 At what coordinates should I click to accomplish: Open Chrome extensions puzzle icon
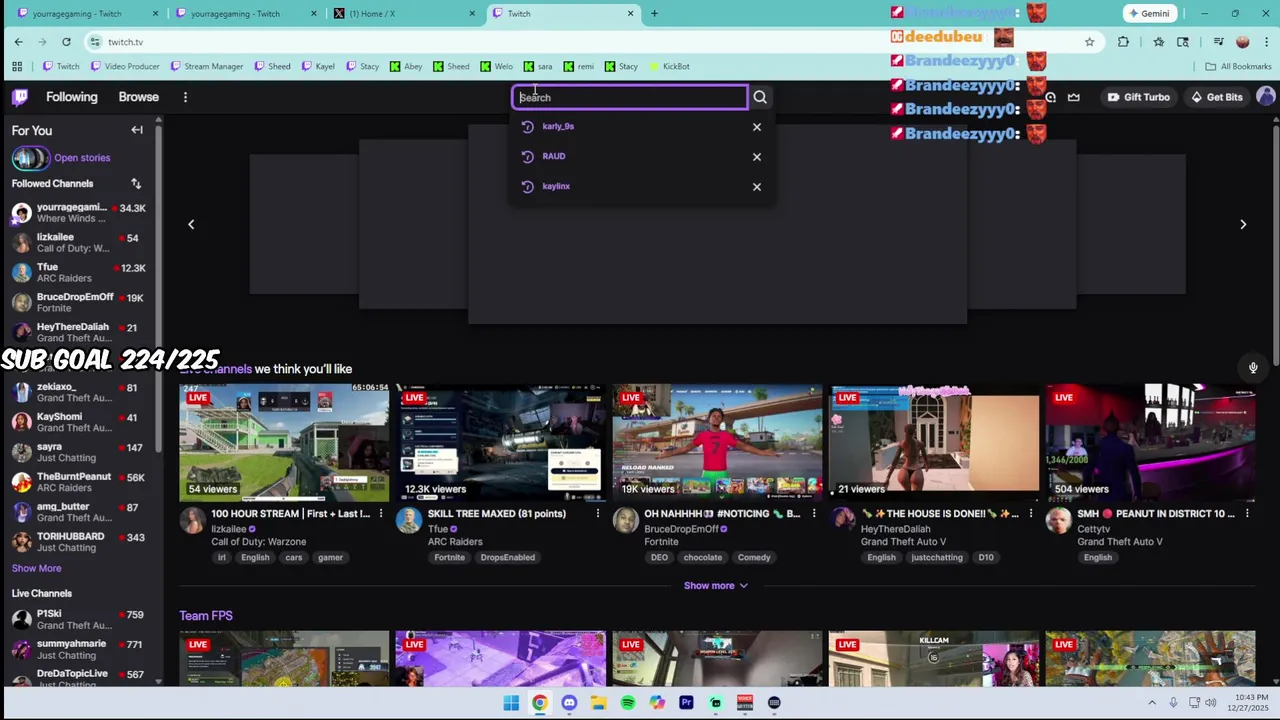pyautogui.click(x=1123, y=42)
